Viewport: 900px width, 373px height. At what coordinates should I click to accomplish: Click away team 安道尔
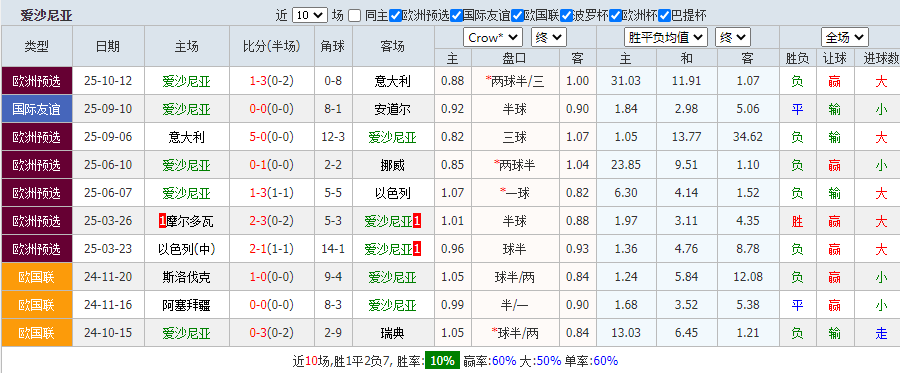click(393, 110)
